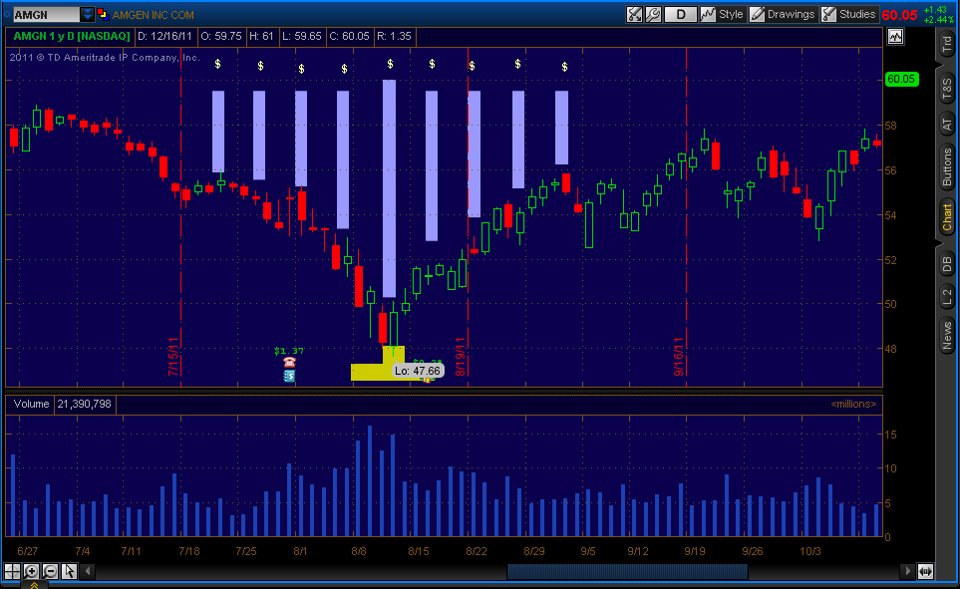Click the jump-to-latest icon at bottom right

pyautogui.click(x=925, y=571)
